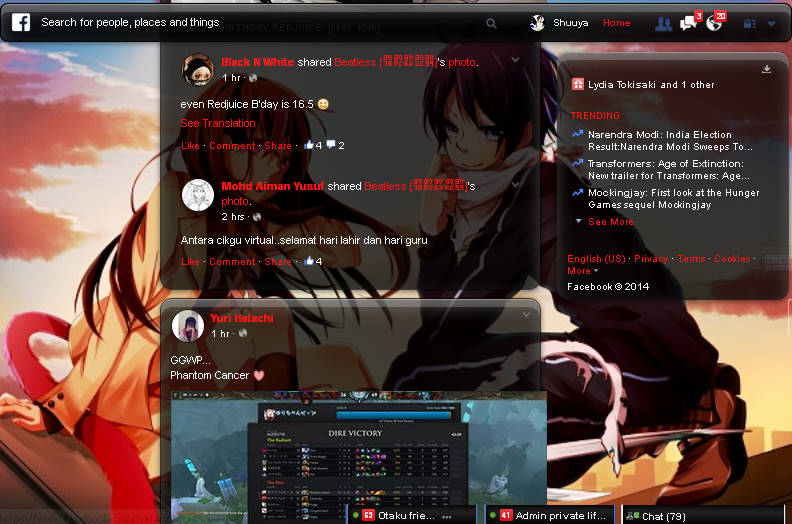Viewport: 792px width, 524px height.
Task: Click the Facebook logo icon
Action: click(21, 22)
